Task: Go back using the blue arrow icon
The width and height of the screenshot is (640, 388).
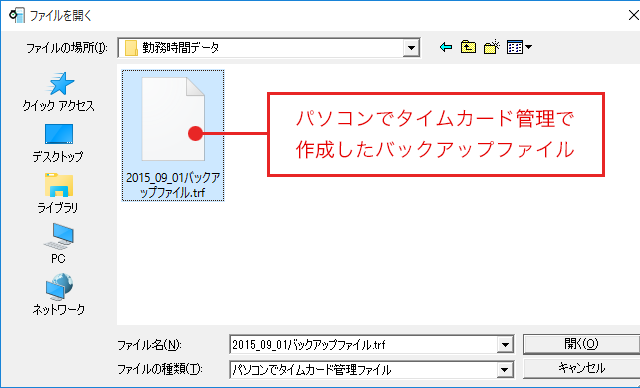Action: (446, 47)
